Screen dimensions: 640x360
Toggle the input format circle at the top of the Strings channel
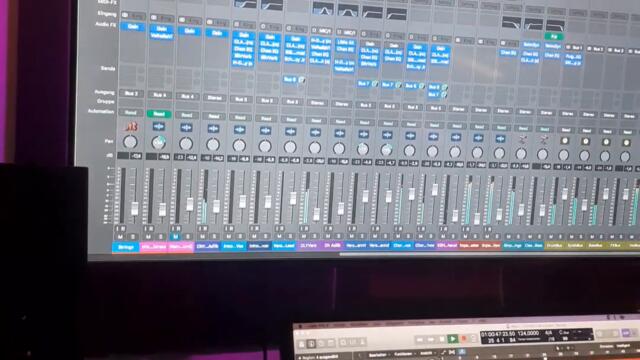(125, 15)
